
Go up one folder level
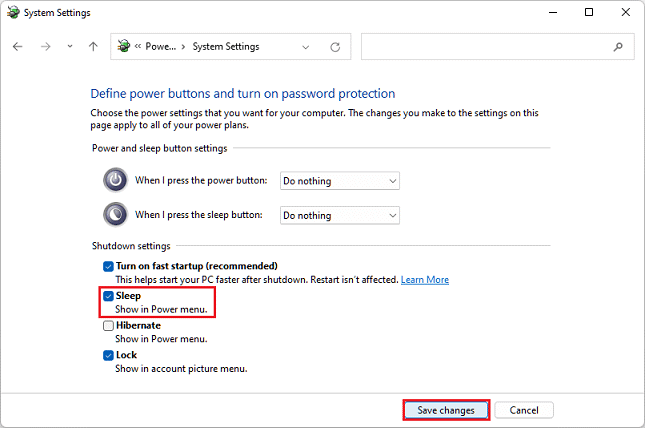click(93, 47)
